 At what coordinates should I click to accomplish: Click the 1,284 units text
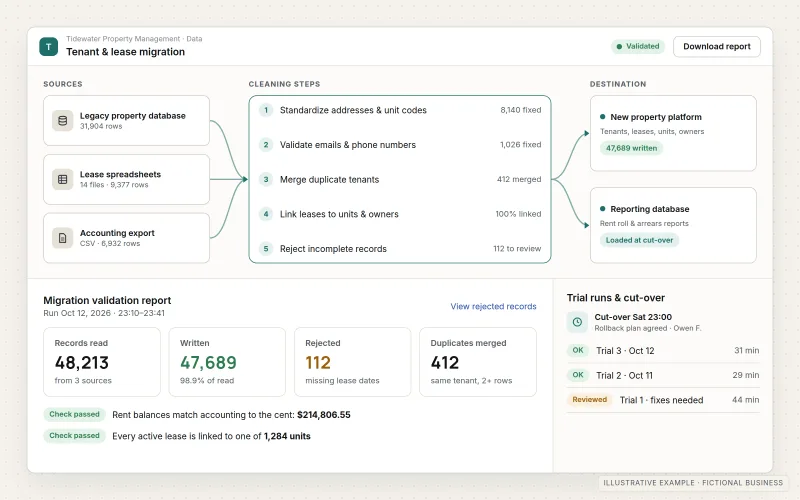tap(287, 436)
